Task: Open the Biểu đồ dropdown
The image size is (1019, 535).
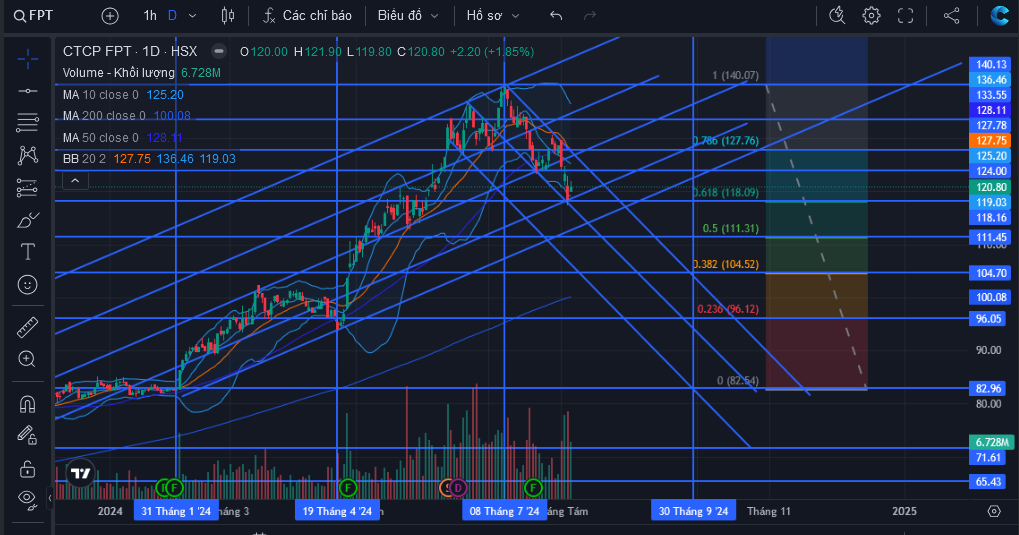Action: (408, 16)
